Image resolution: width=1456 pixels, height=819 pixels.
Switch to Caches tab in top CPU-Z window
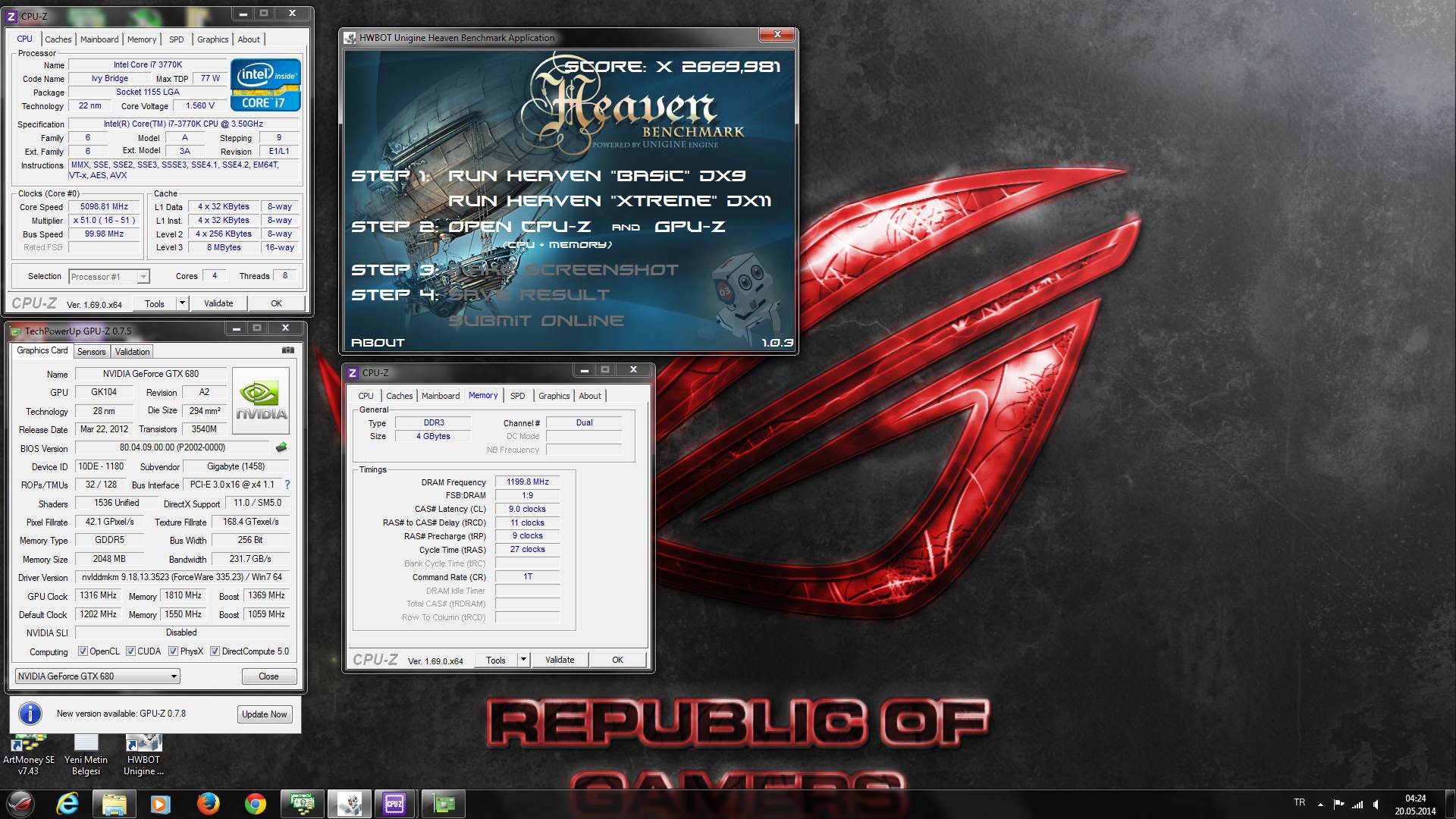58,39
